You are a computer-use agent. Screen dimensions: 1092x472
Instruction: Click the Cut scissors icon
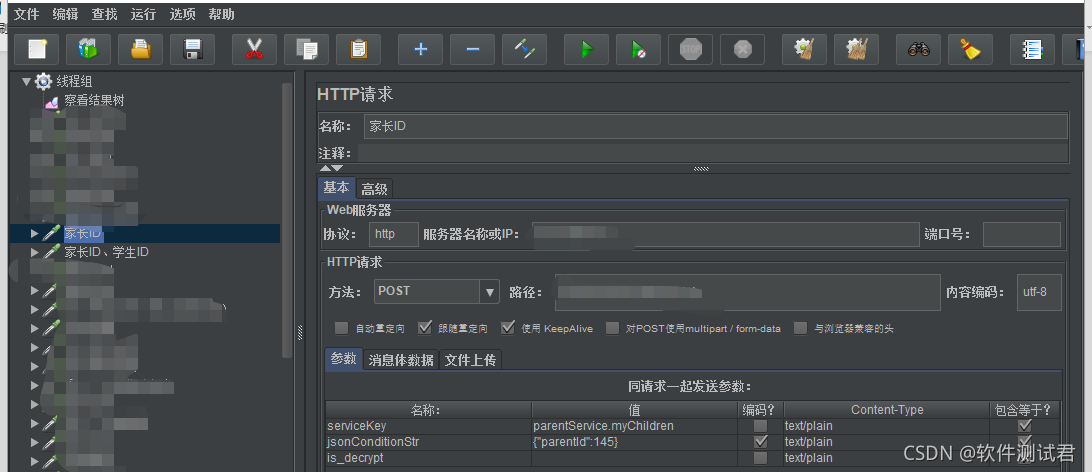(x=254, y=49)
